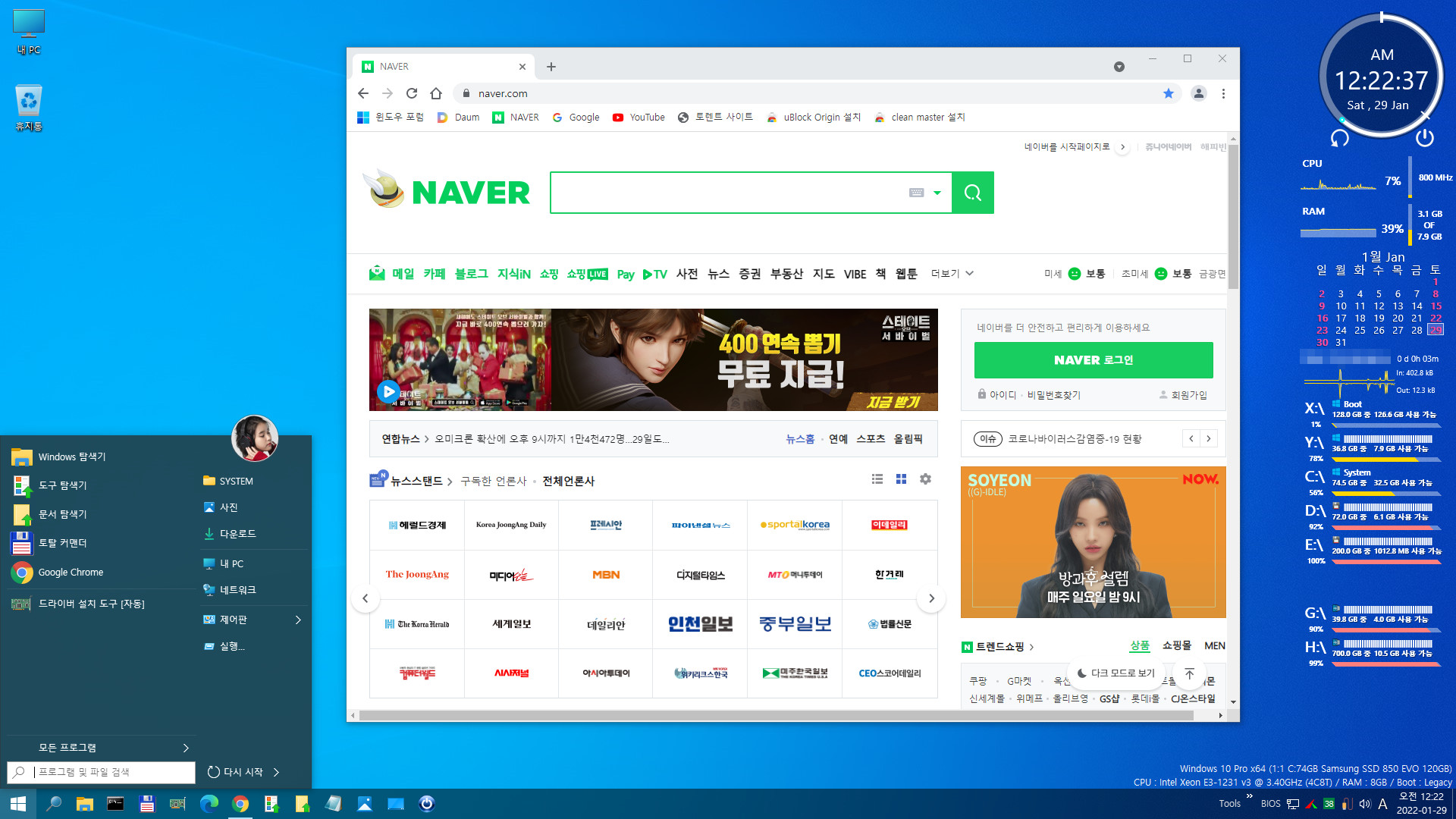Select the 쇼핑몰 tab in 트렌드쇼핑
Image resolution: width=1456 pixels, height=819 pixels.
point(1177,645)
